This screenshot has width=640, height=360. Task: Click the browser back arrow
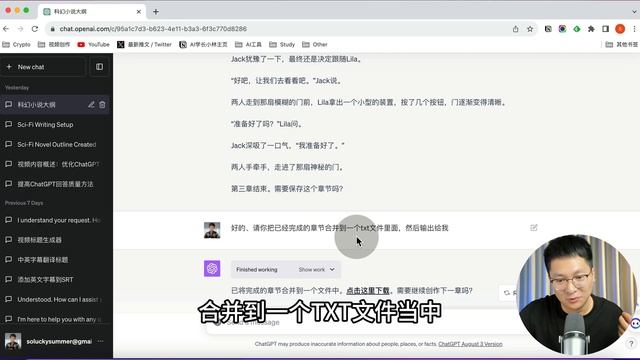[6, 29]
